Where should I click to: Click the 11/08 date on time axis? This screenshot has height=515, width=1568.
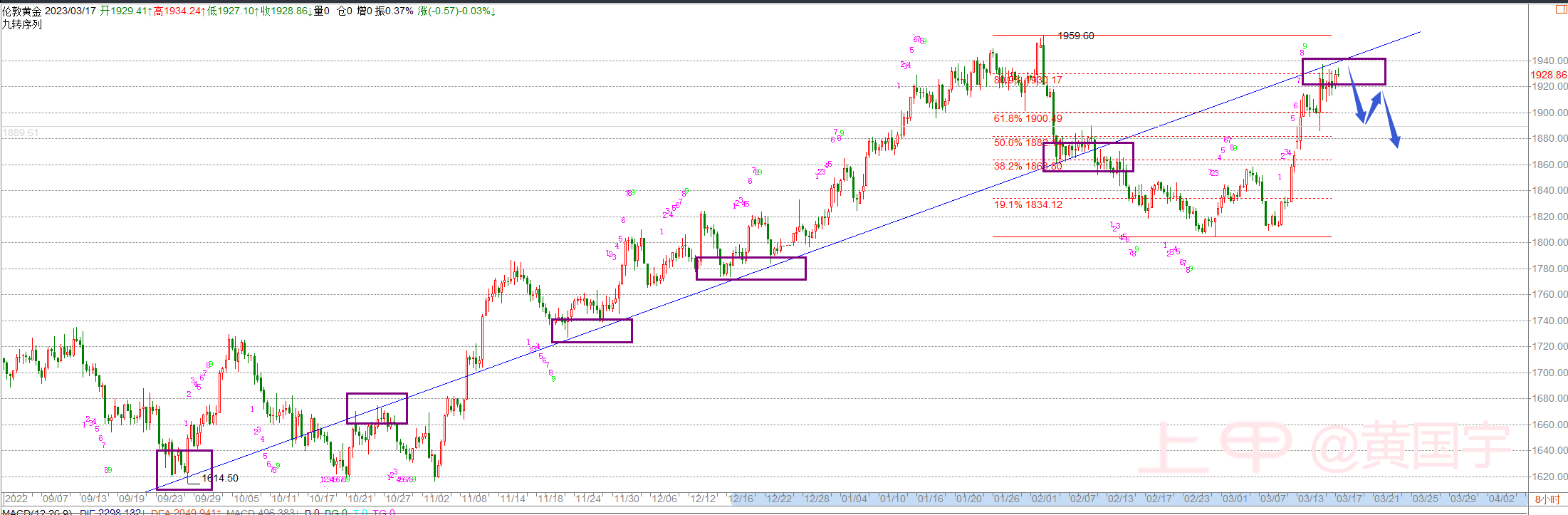coord(474,499)
